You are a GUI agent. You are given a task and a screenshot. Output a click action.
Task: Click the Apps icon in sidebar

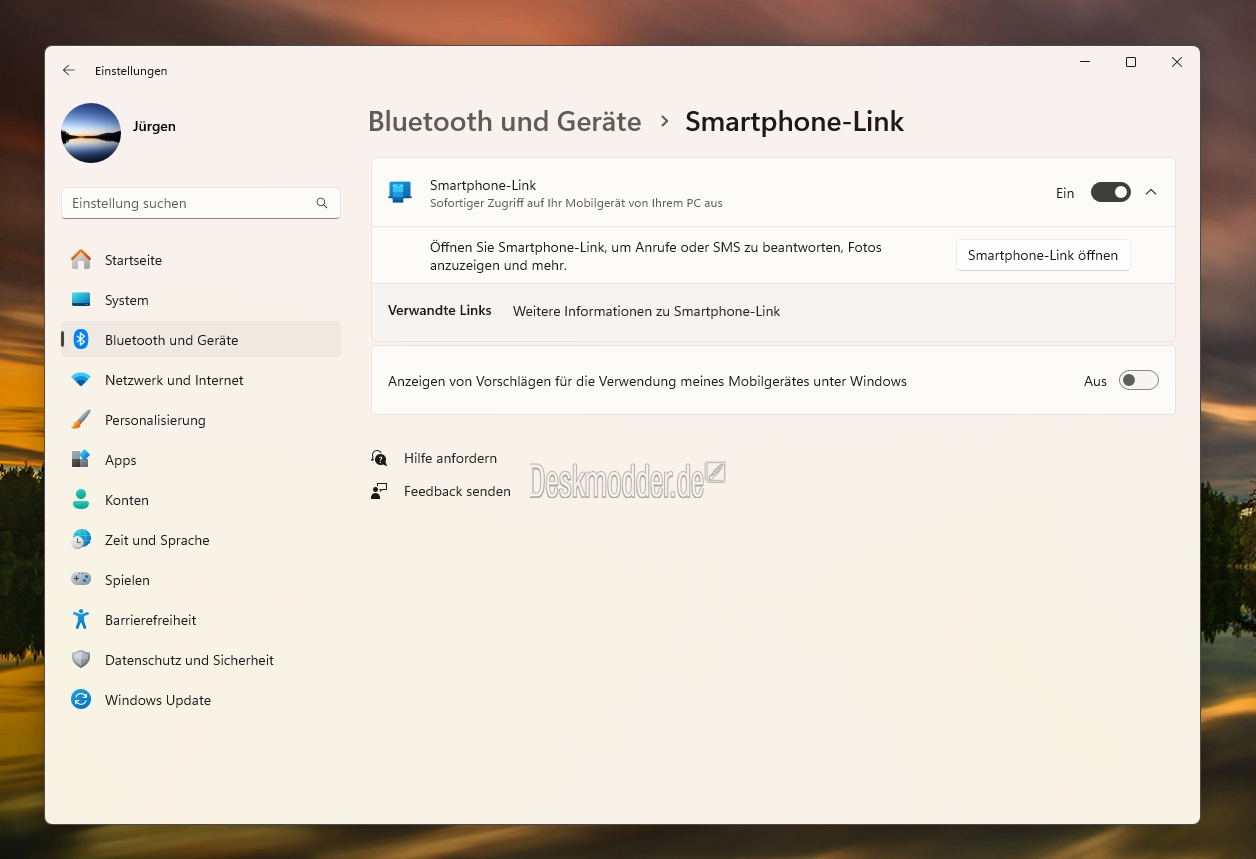(x=81, y=460)
